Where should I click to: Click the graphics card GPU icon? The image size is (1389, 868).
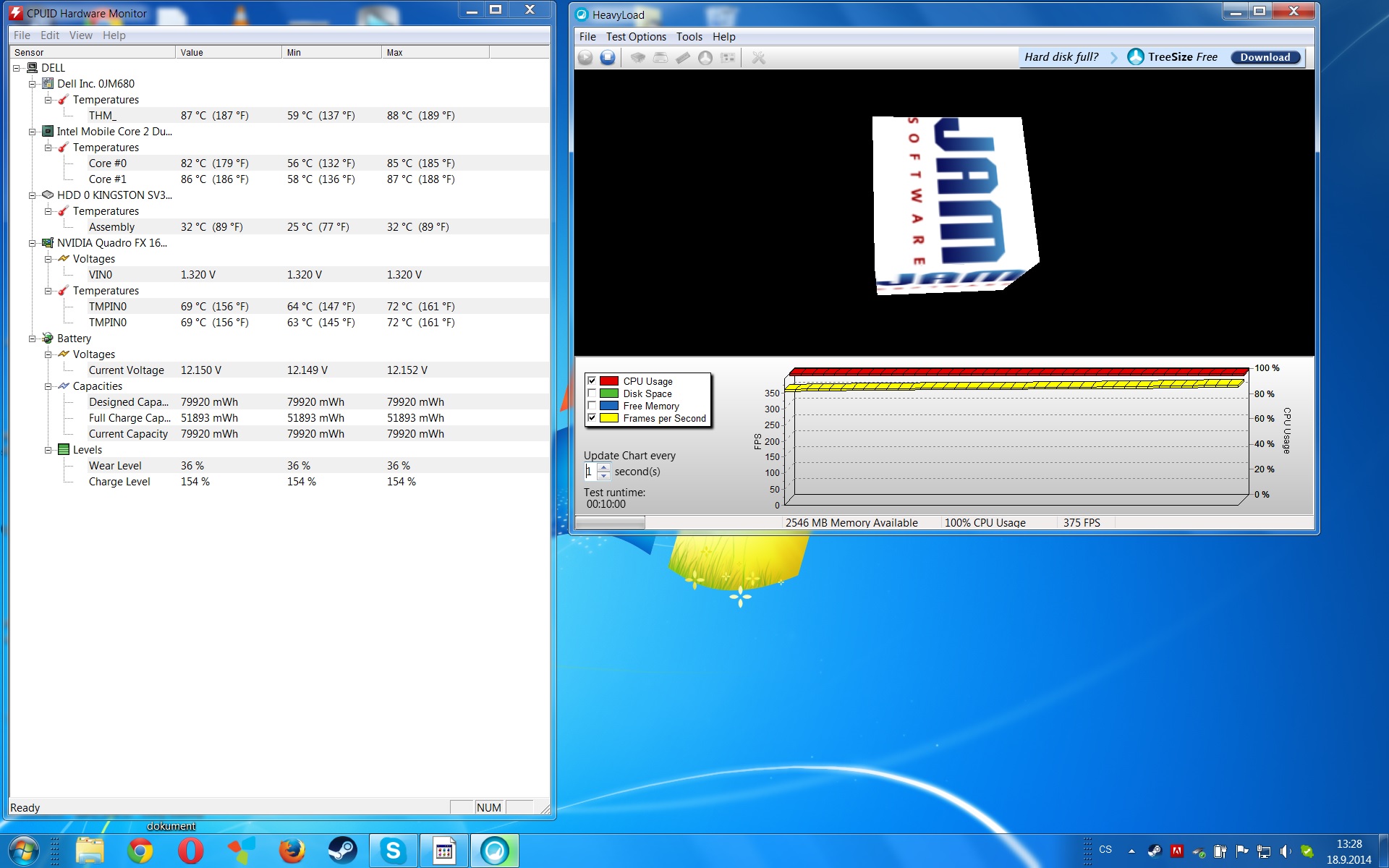coord(728,58)
